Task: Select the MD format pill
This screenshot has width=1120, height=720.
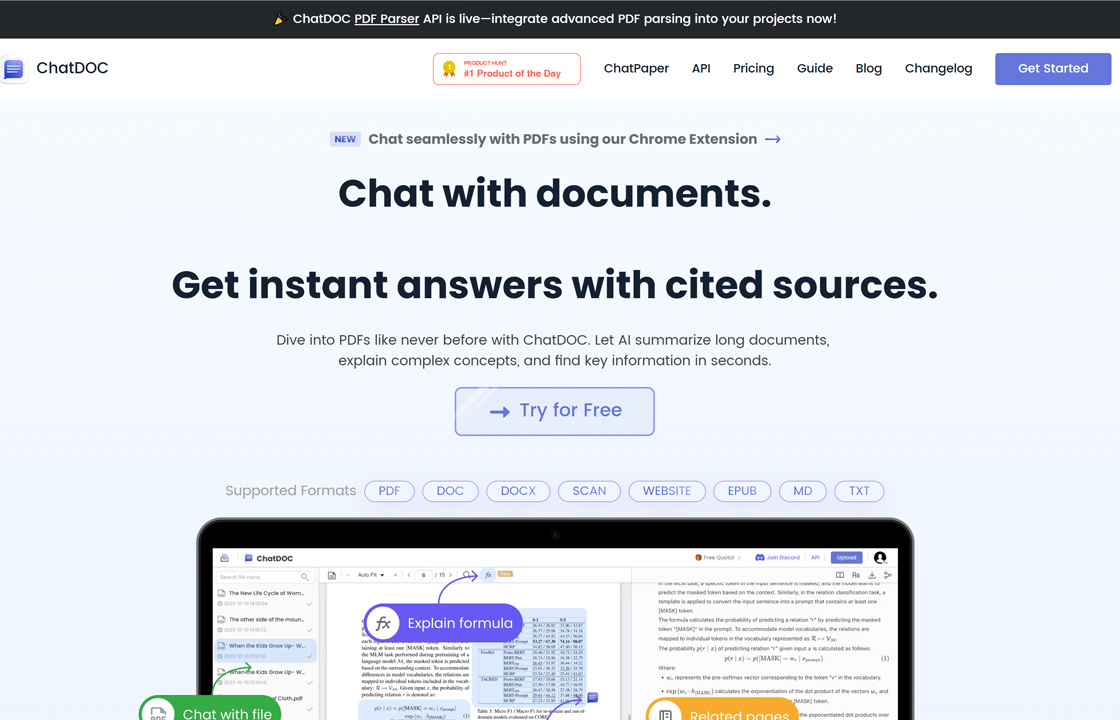Action: coord(803,491)
